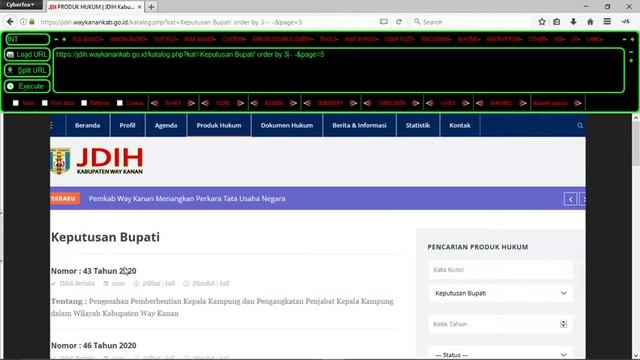Click the website search magnifier icon

click(x=580, y=125)
